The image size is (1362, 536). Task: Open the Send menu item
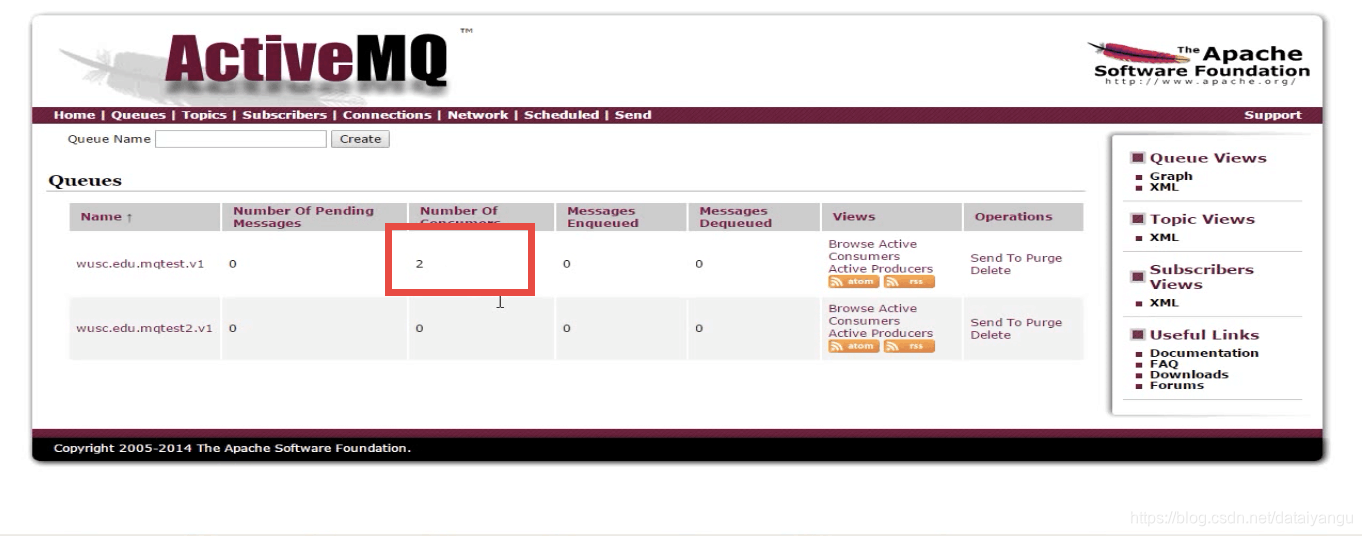[x=633, y=115]
